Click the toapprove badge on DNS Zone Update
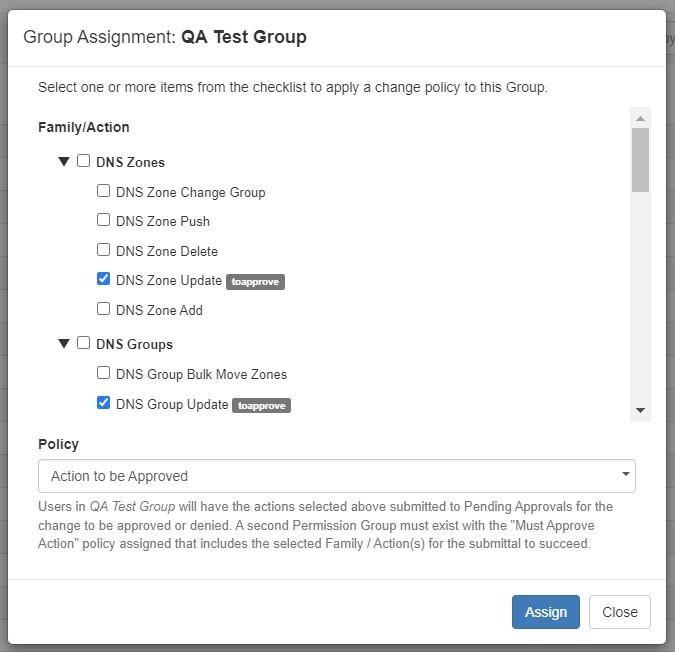The width and height of the screenshot is (675, 652). (255, 282)
